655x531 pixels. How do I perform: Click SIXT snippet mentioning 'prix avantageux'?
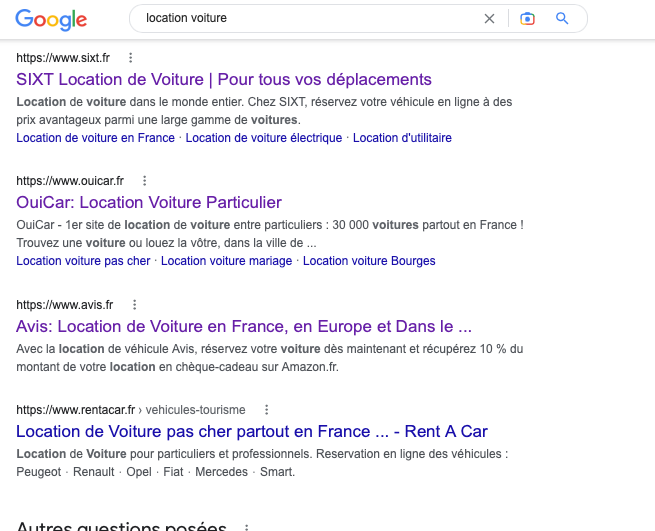tap(264, 111)
